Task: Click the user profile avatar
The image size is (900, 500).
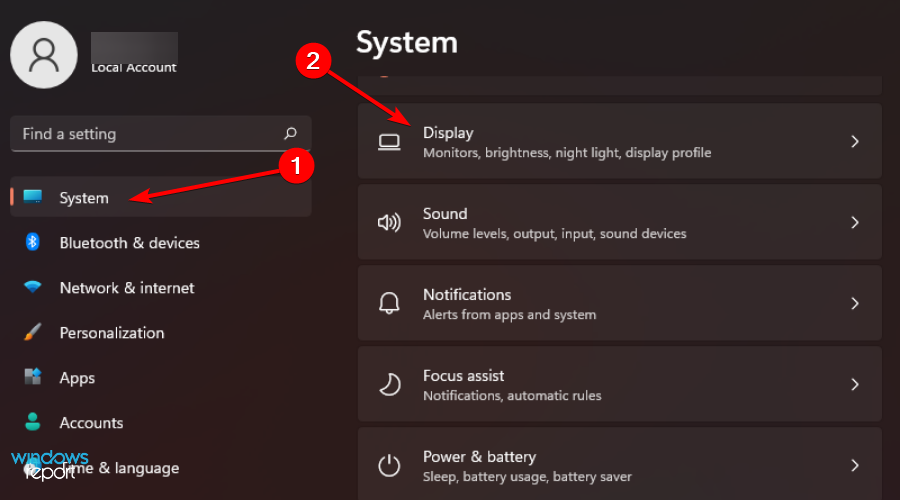Action: pos(44,53)
